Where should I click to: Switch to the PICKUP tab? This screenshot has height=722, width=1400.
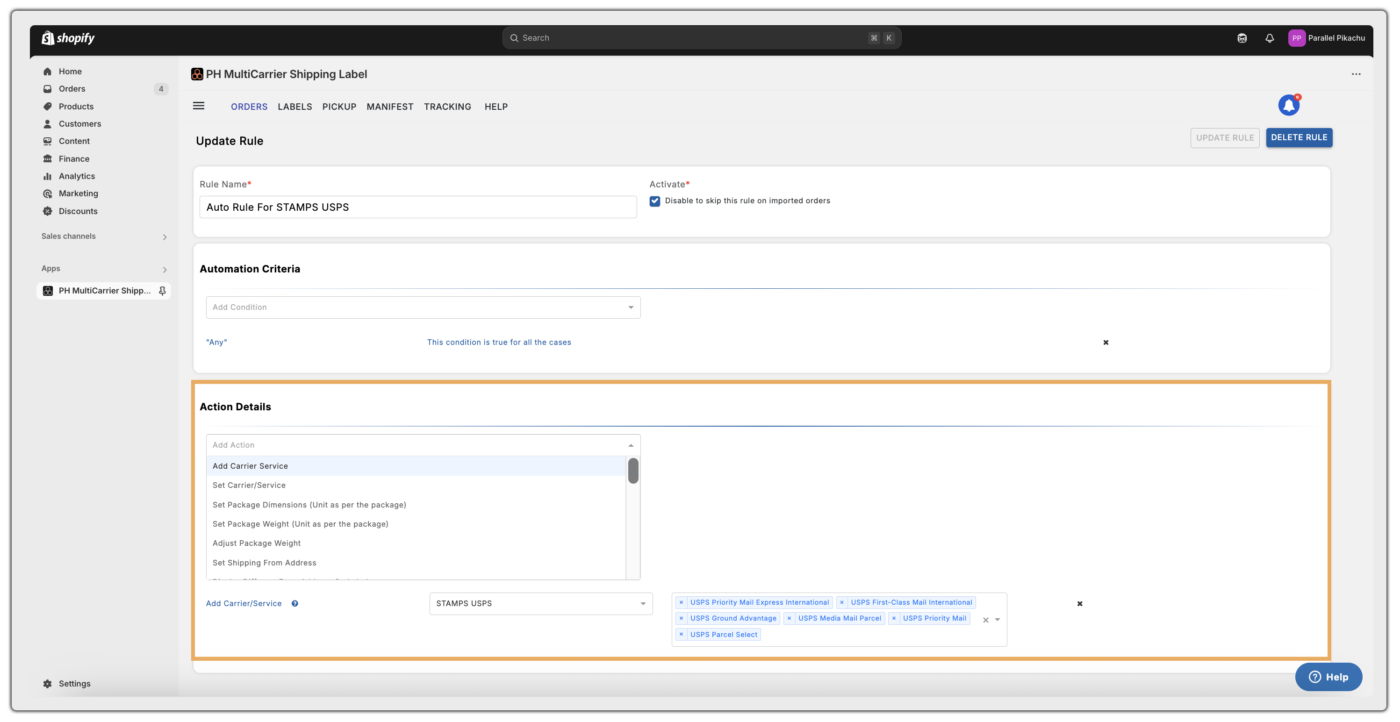click(339, 107)
